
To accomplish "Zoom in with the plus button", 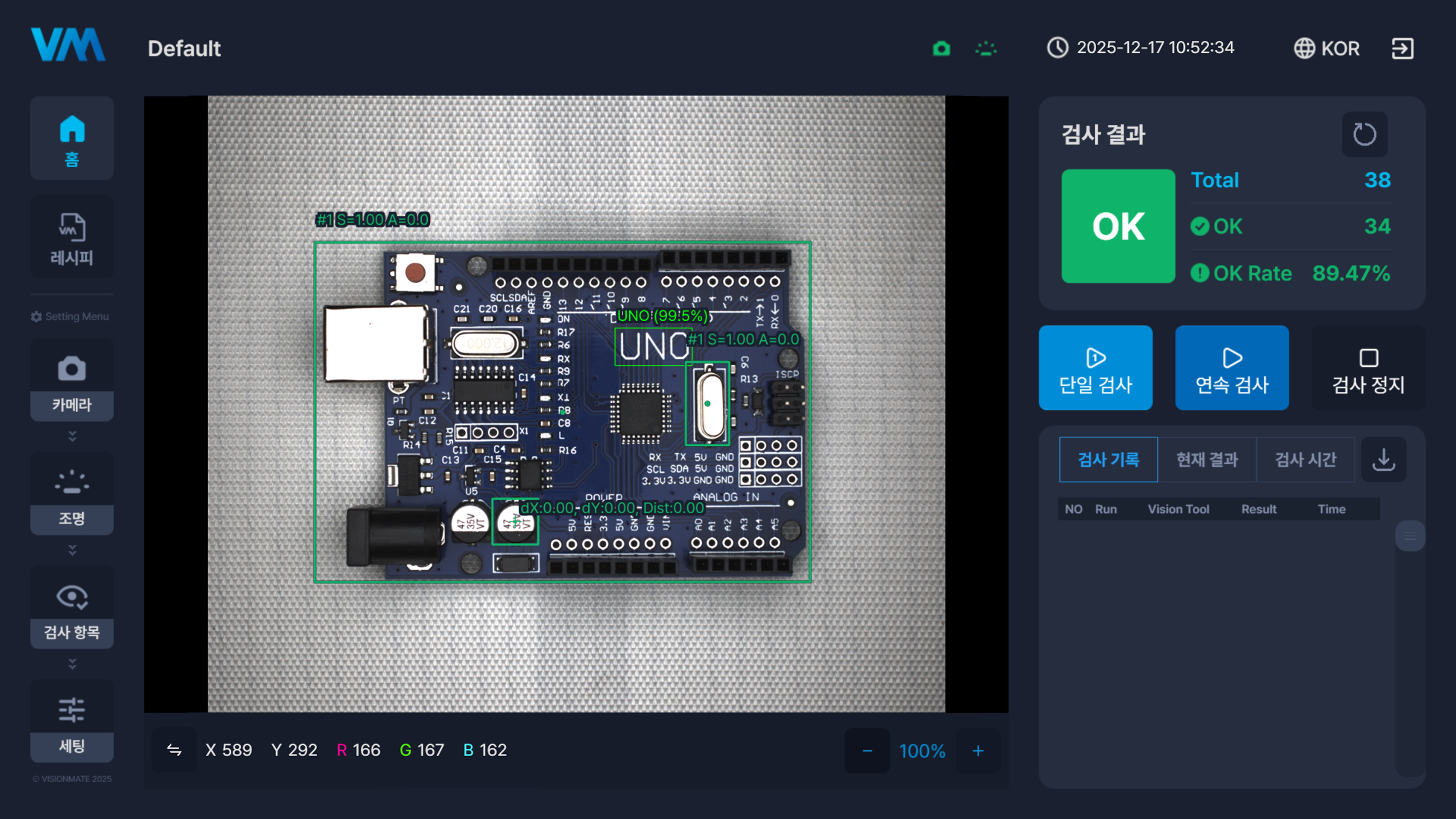I will click(978, 751).
